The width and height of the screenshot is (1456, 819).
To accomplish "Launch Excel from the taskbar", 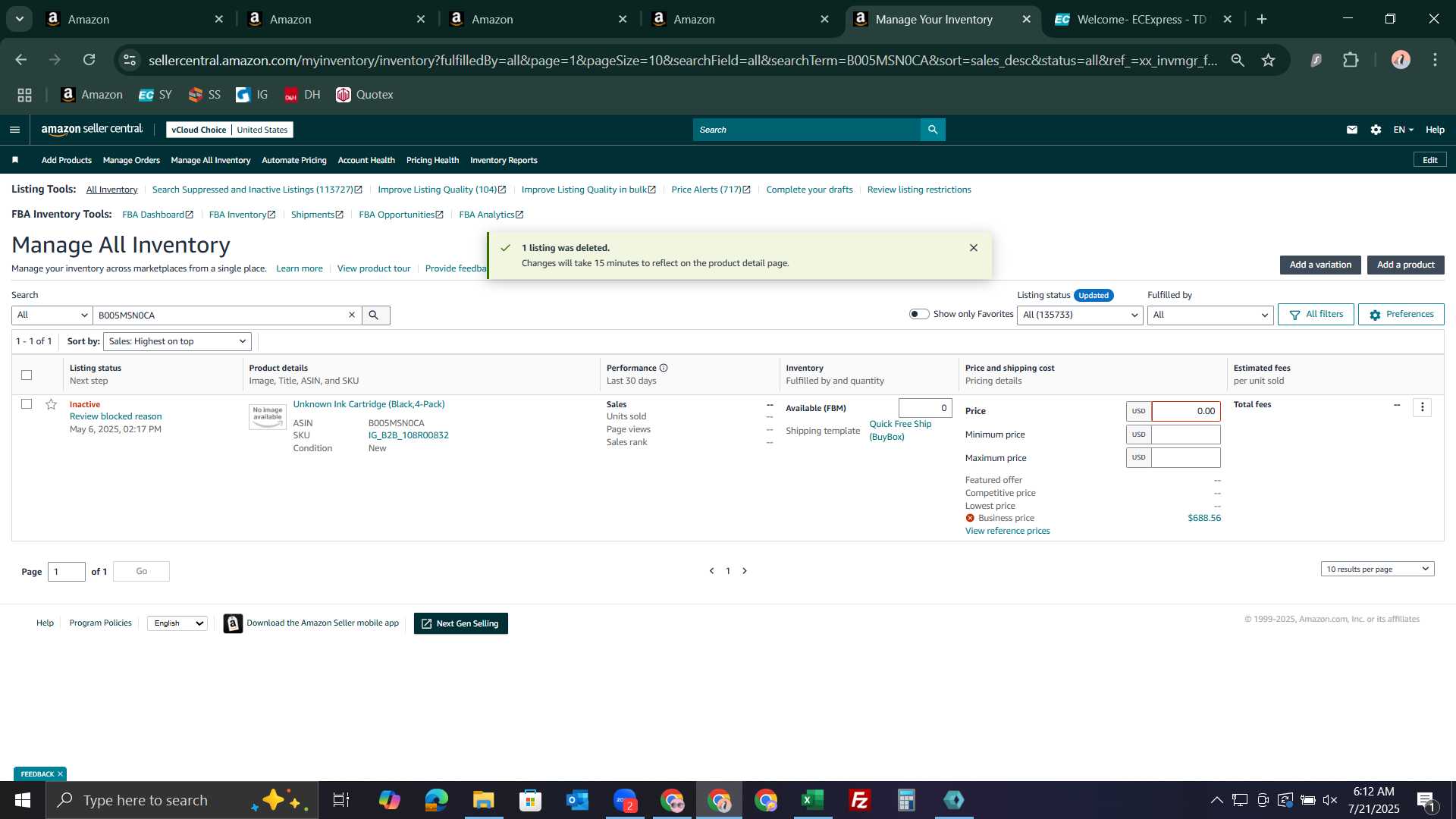I will (x=813, y=800).
